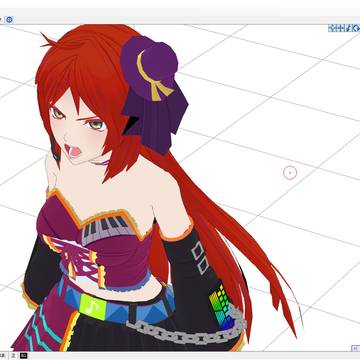Click the blue circular toolbar icon

tap(9, 20)
